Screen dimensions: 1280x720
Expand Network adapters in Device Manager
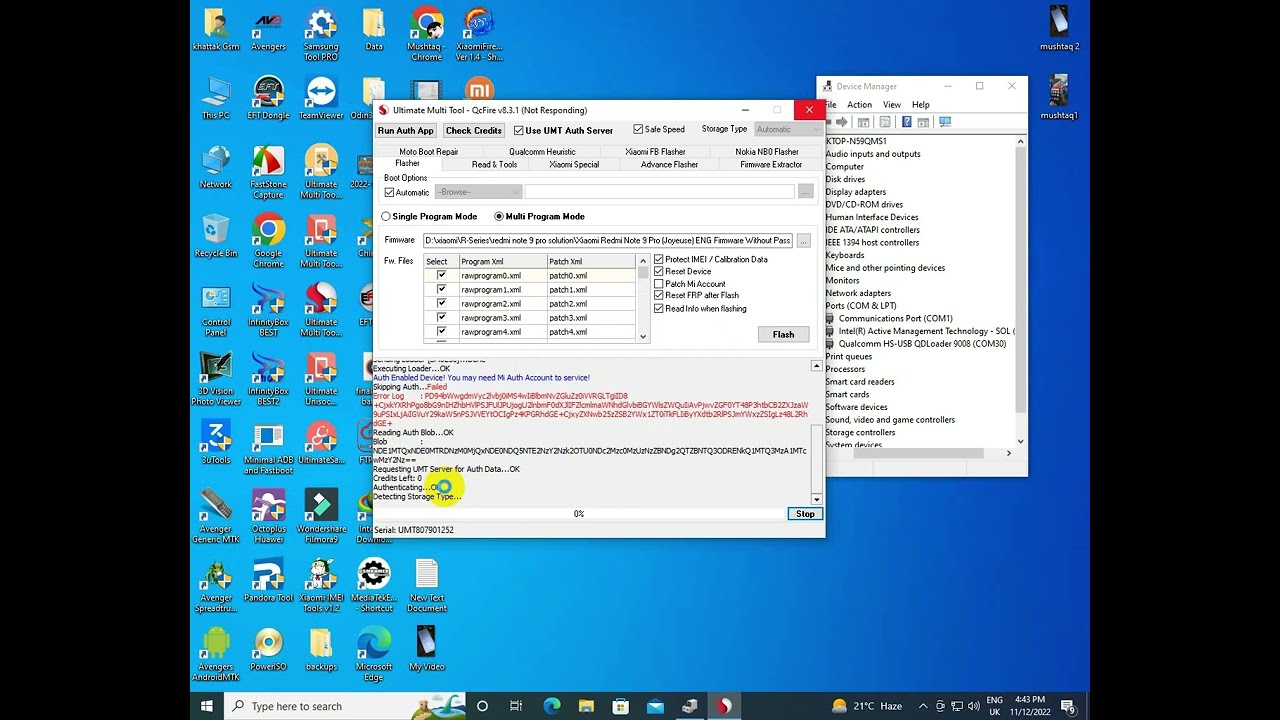tap(858, 293)
